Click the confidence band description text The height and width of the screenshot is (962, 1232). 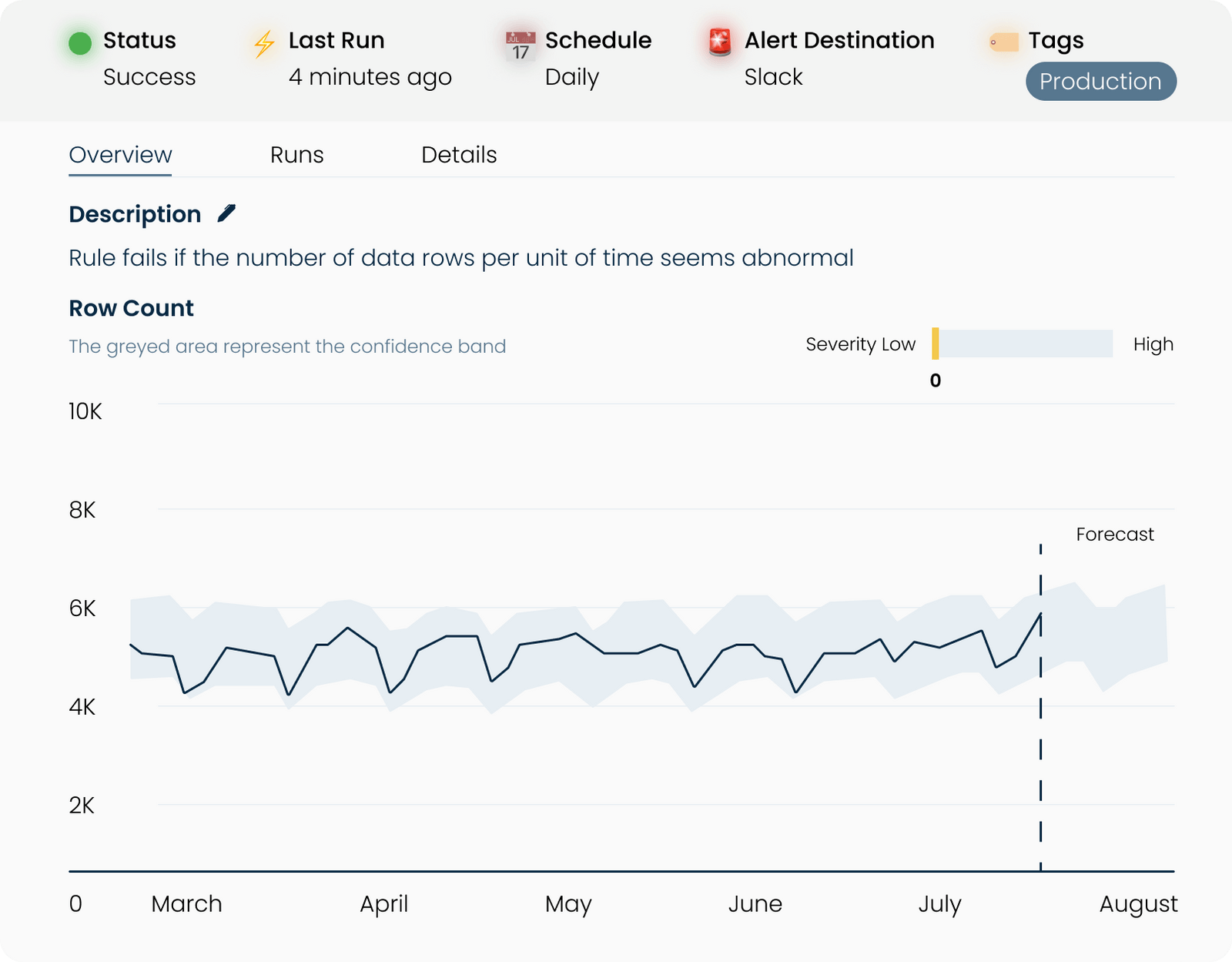click(286, 346)
